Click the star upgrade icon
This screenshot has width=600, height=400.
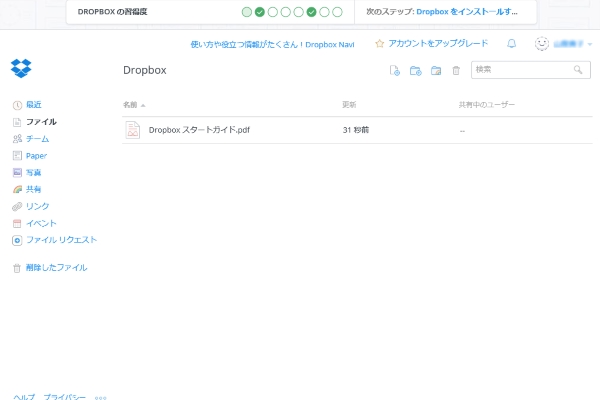[379, 44]
